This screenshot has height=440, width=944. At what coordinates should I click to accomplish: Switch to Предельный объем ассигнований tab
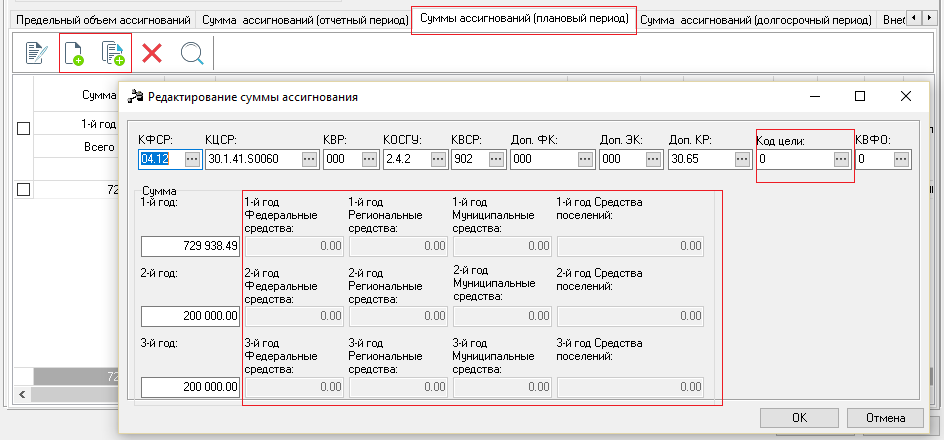coord(104,20)
